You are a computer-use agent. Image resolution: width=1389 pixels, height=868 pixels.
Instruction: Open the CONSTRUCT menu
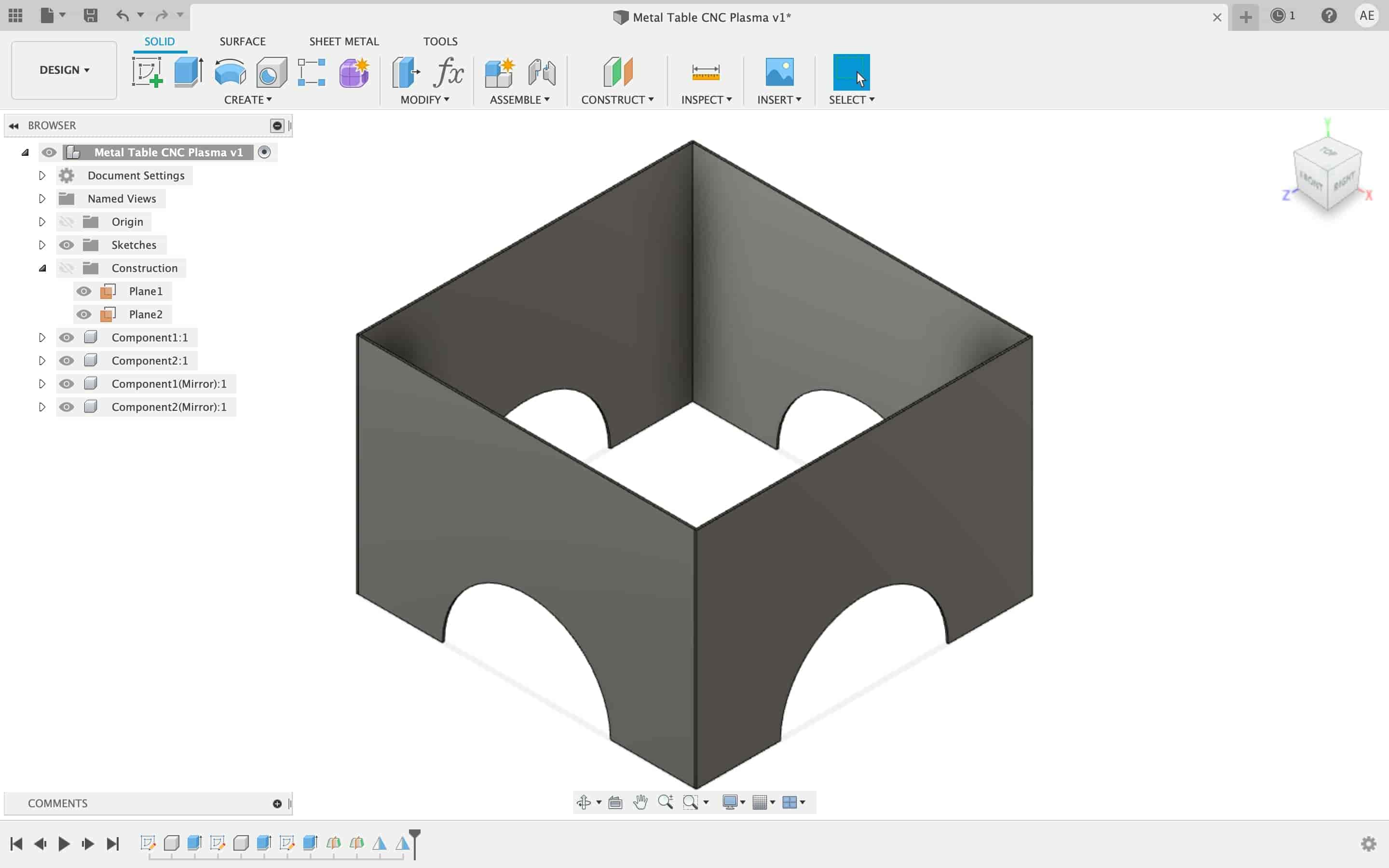[x=618, y=100]
